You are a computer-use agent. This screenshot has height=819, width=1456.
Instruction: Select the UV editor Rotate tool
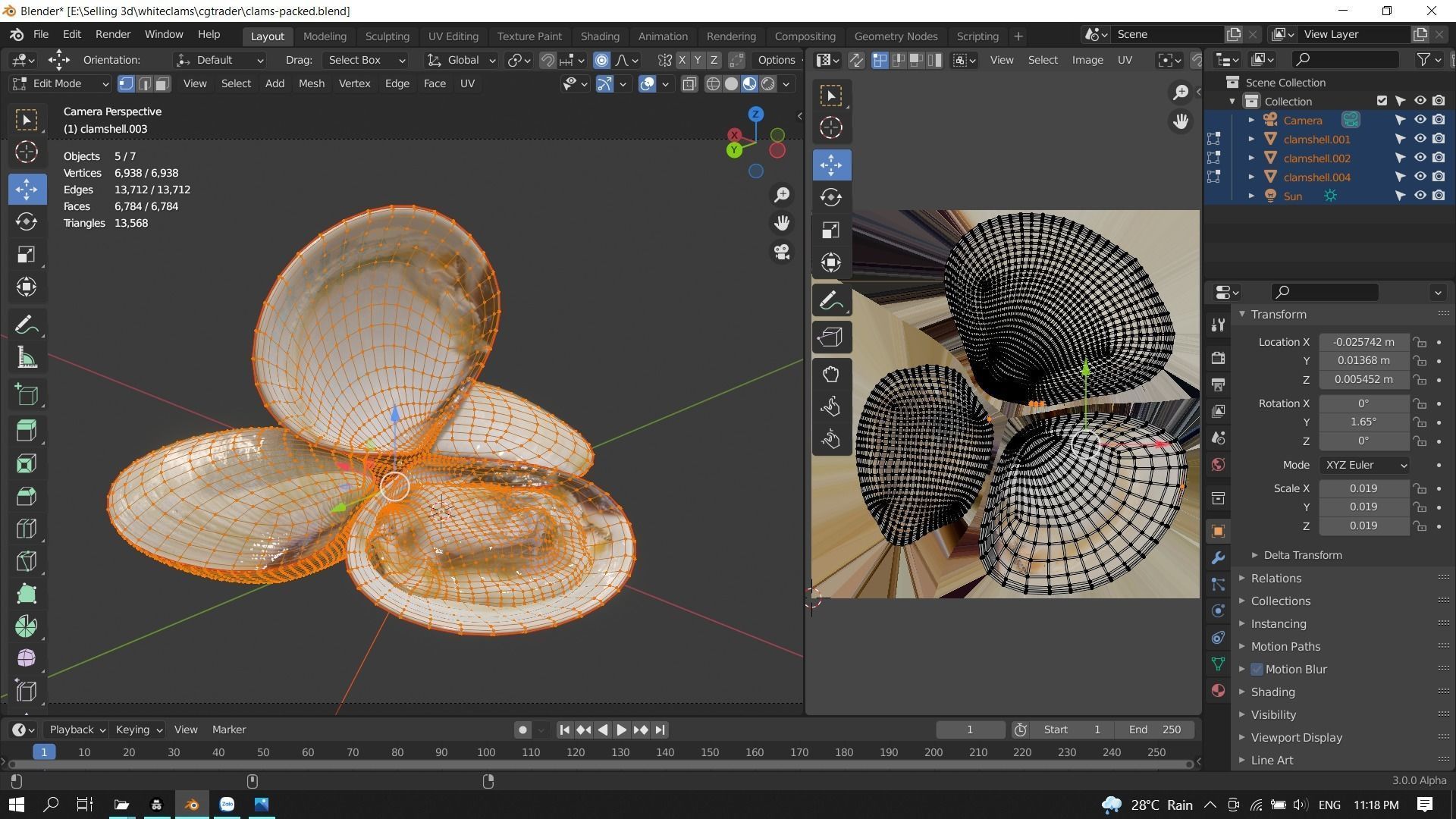tap(831, 197)
